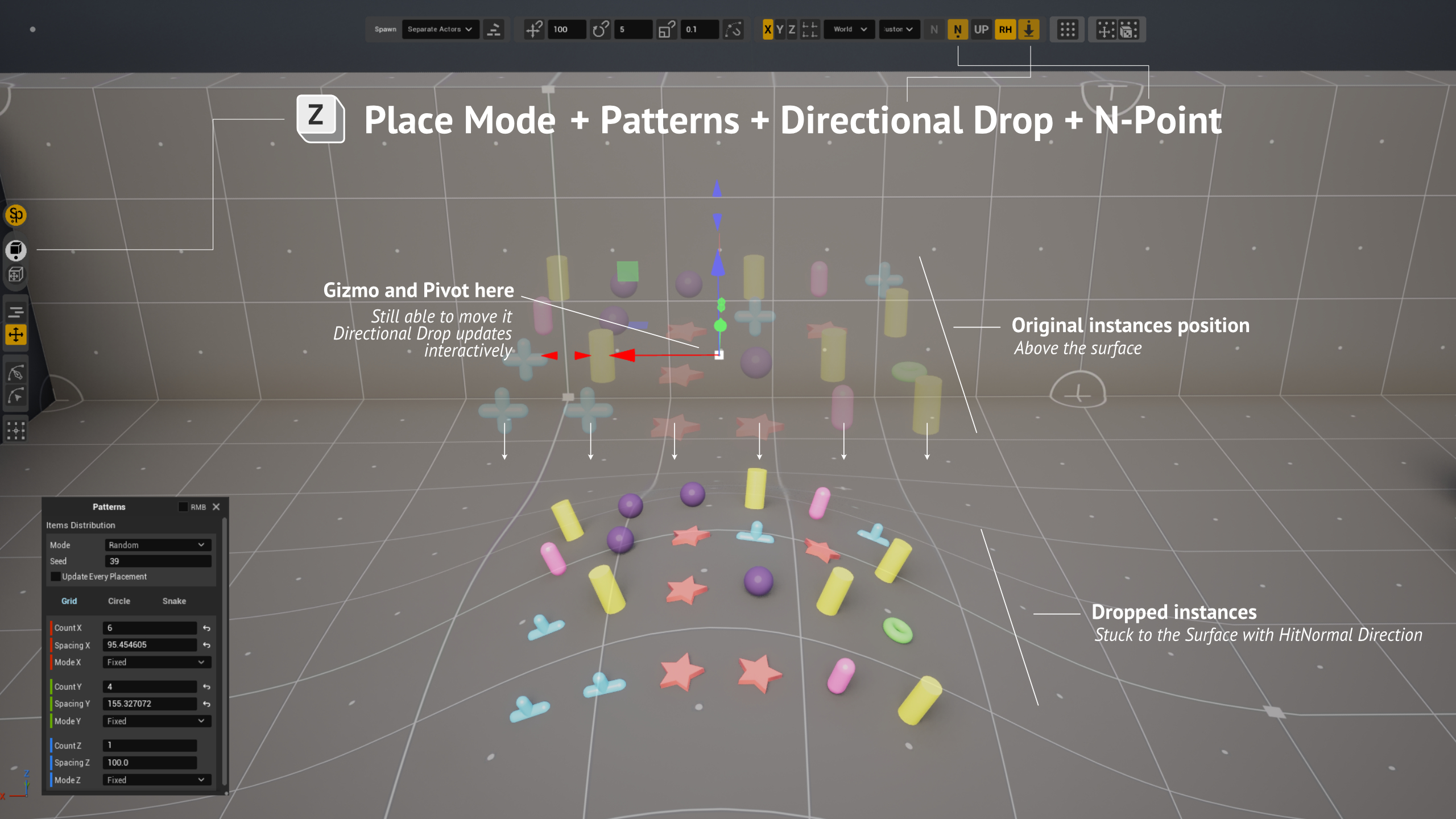Click the move-with-grid icon in toolbar
1456x819 pixels.
pyautogui.click(x=1106, y=29)
